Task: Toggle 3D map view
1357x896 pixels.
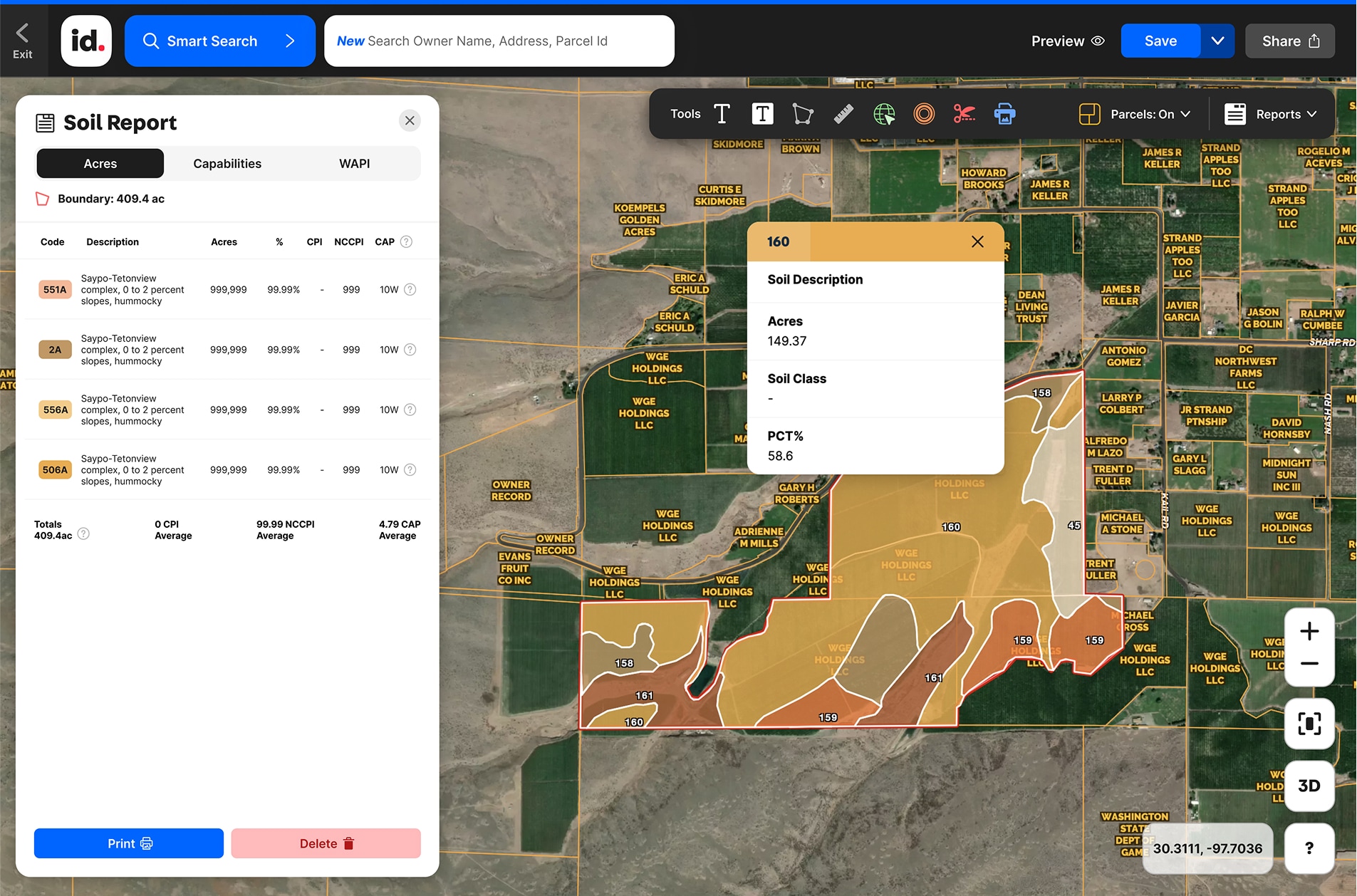Action: click(x=1309, y=786)
